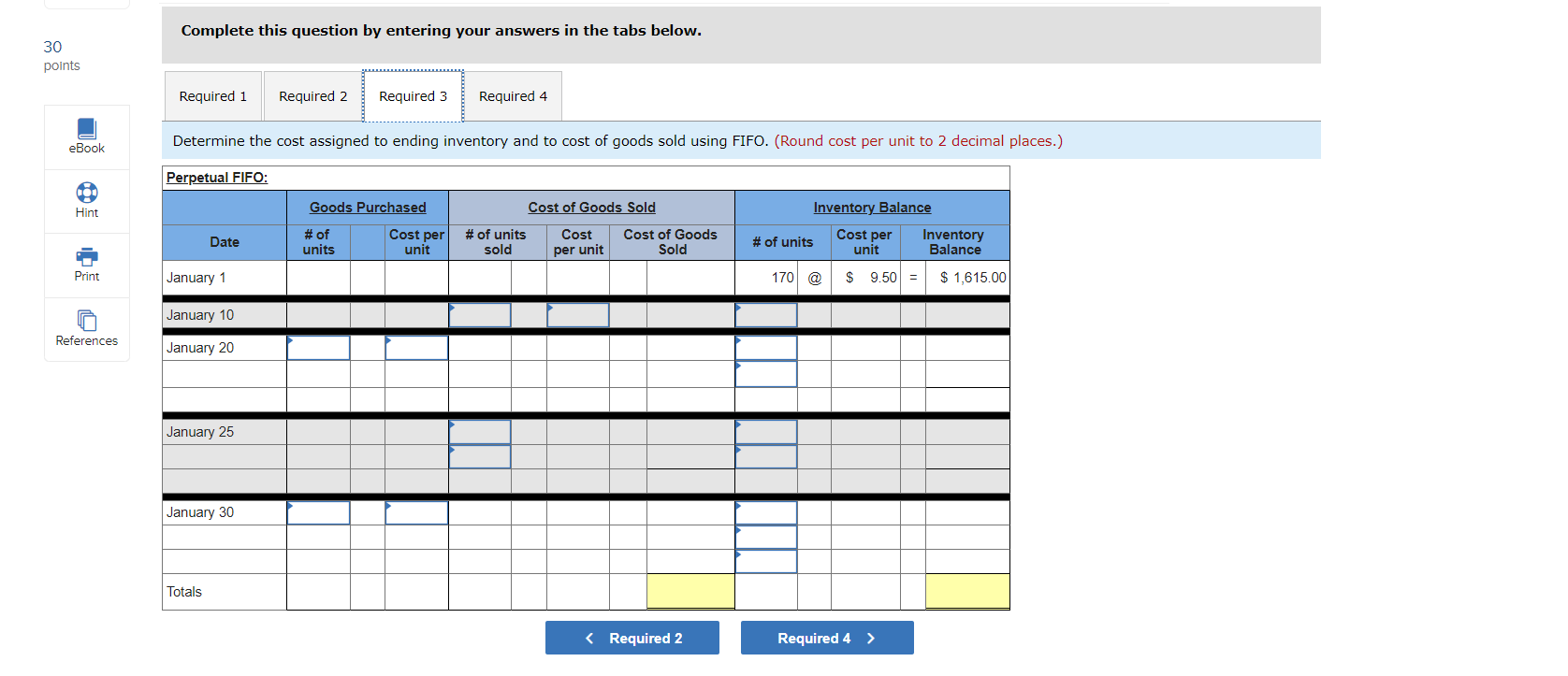Select the Required 3 tab
The width and height of the screenshot is (1568, 676).
click(x=413, y=96)
